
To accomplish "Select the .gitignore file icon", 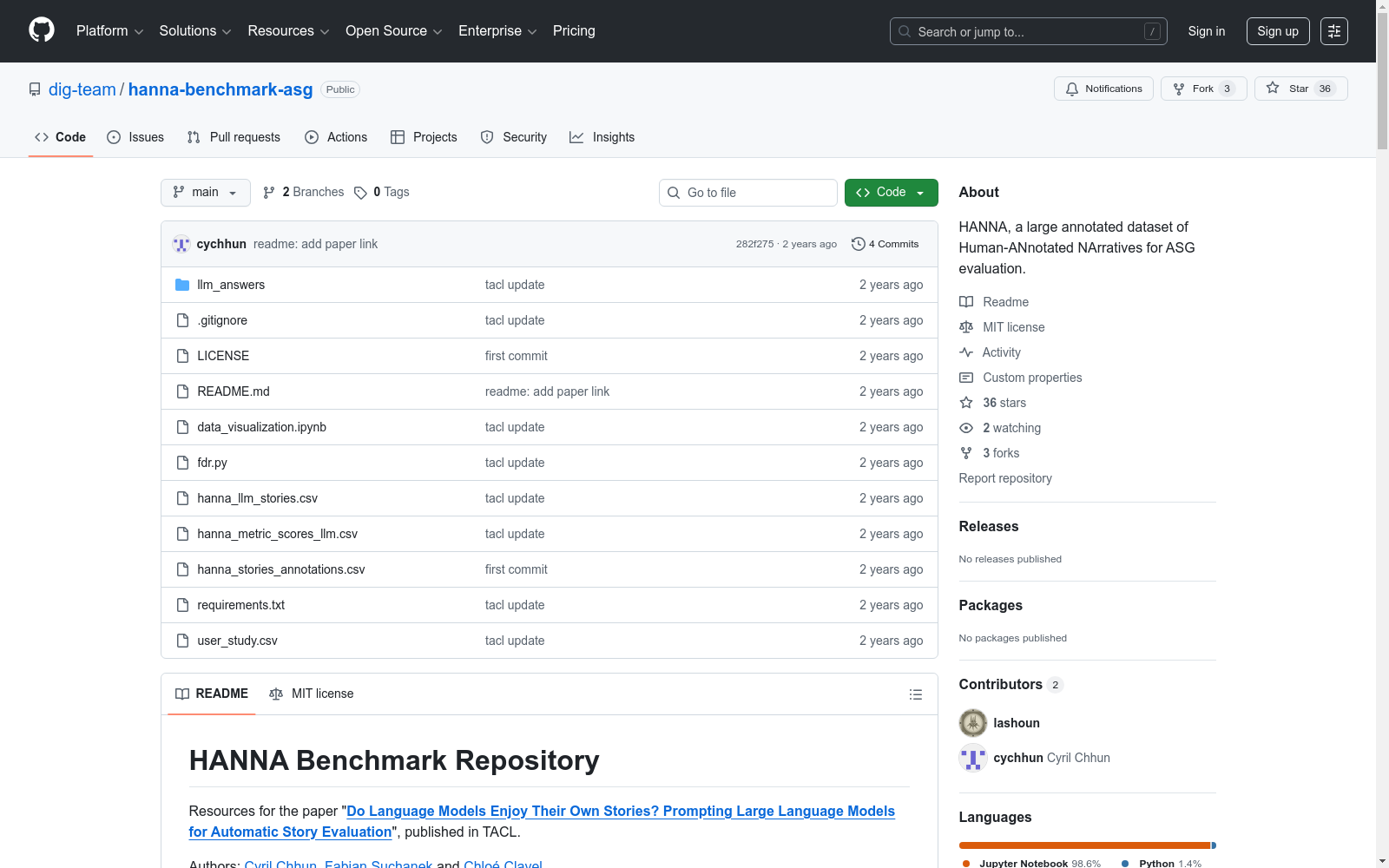I will click(x=182, y=320).
